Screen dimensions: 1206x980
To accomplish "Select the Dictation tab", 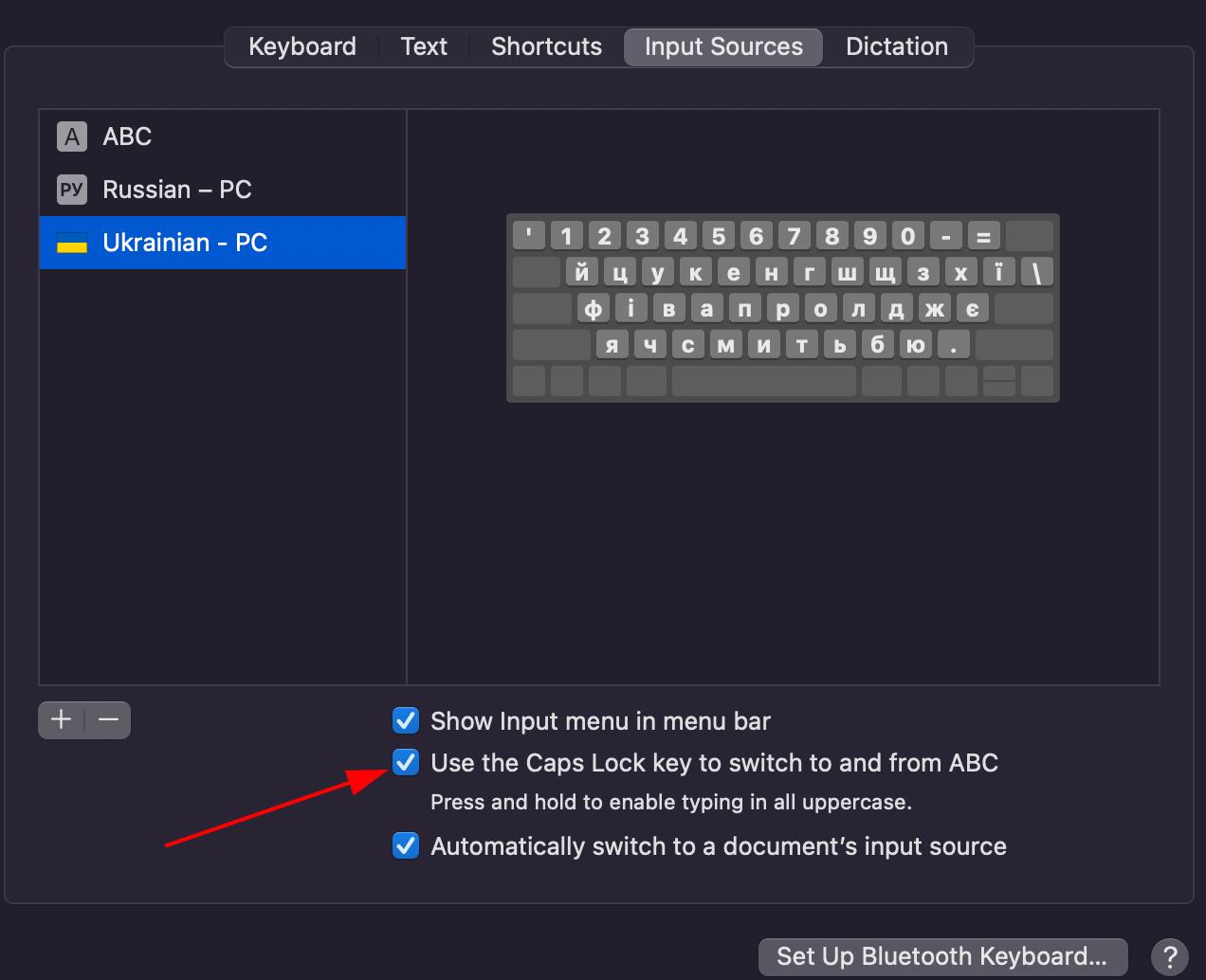I will point(896,46).
